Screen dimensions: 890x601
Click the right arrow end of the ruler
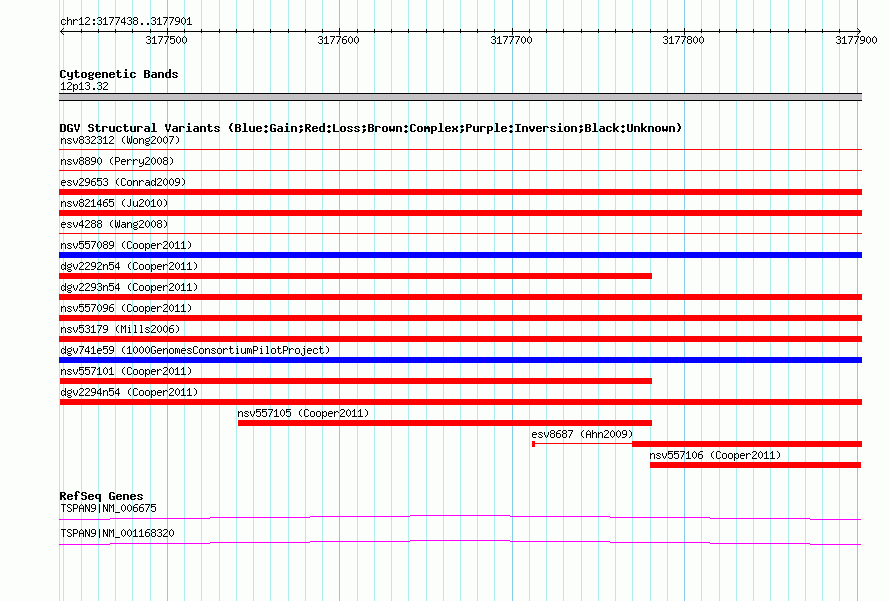point(859,31)
